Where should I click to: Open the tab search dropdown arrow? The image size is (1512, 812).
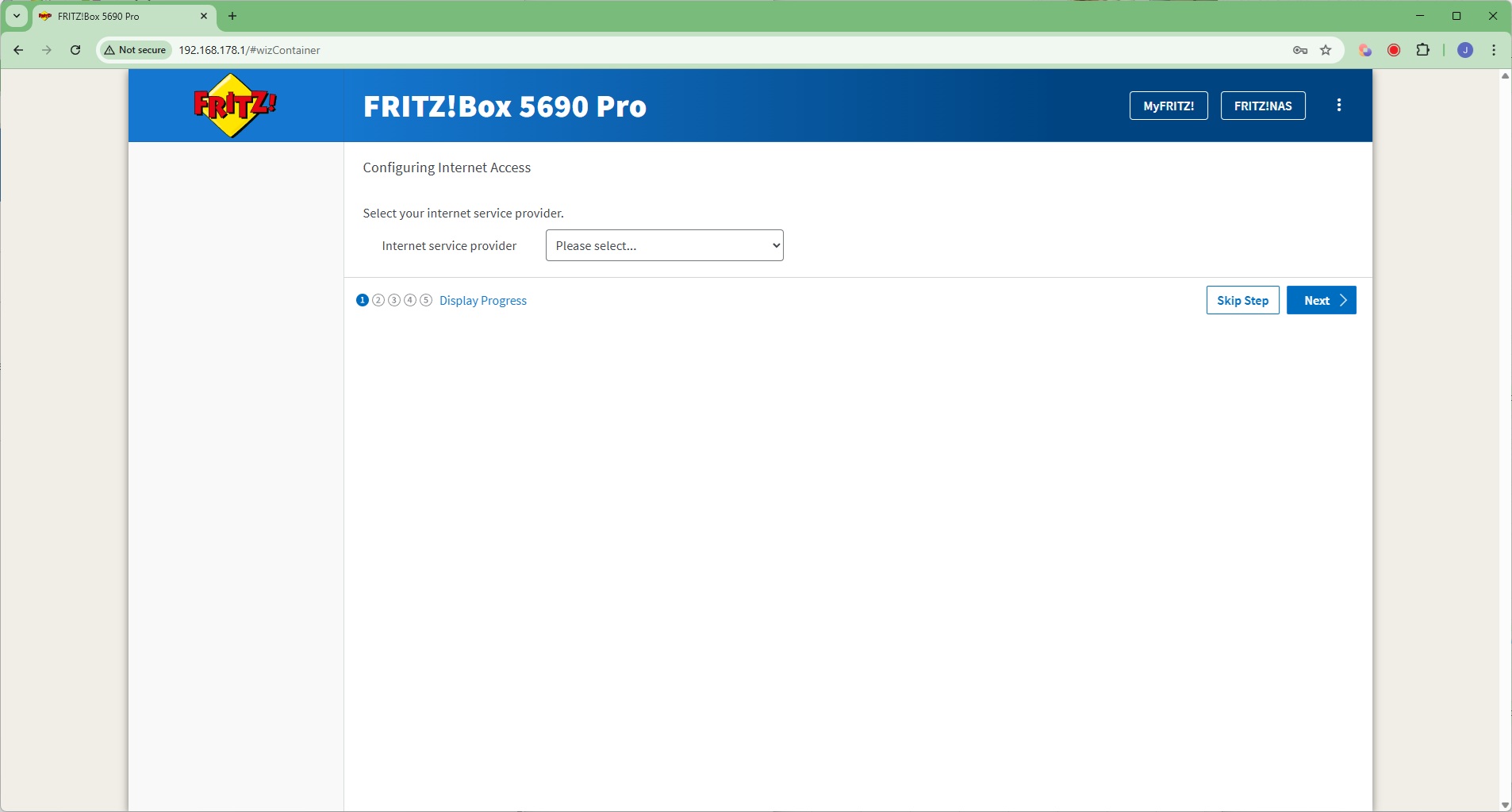[17, 16]
